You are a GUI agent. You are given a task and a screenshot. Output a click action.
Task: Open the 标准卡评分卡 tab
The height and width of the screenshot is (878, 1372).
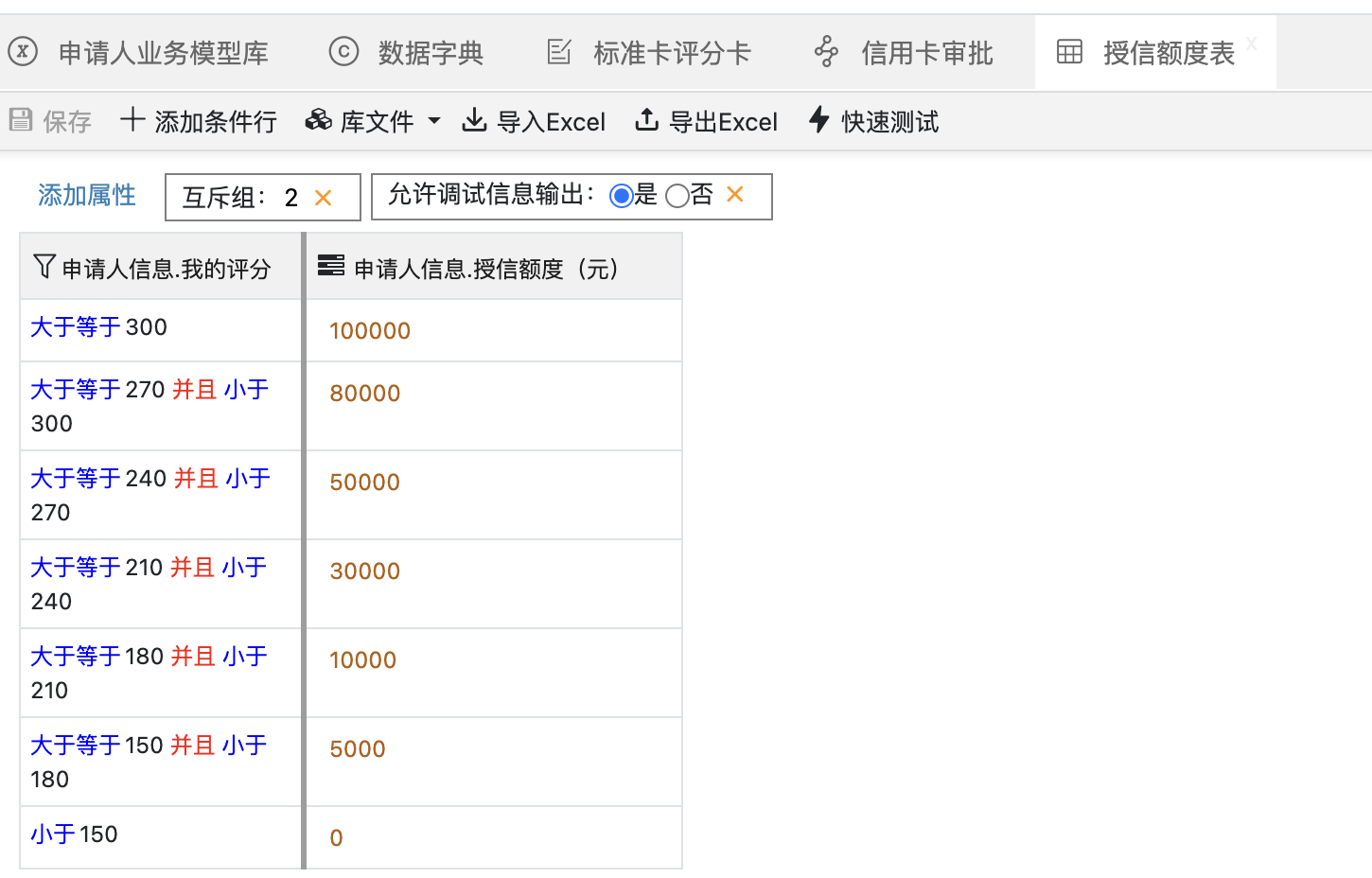(671, 53)
